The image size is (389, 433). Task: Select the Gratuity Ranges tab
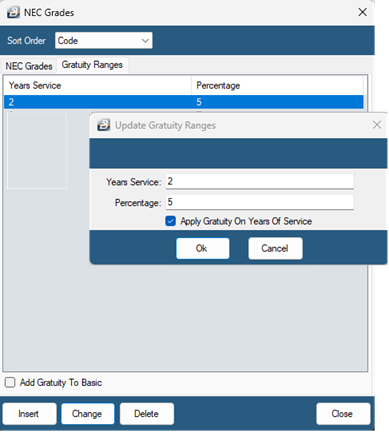92,65
